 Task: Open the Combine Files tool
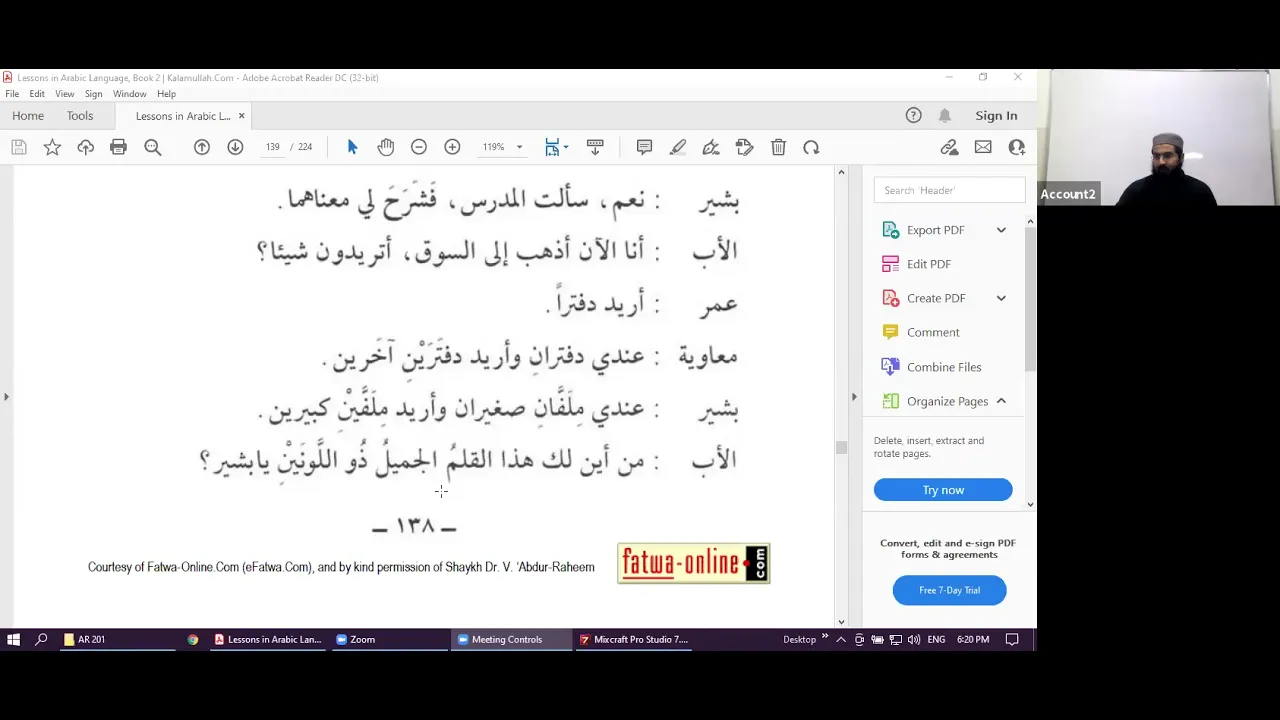[x=943, y=367]
